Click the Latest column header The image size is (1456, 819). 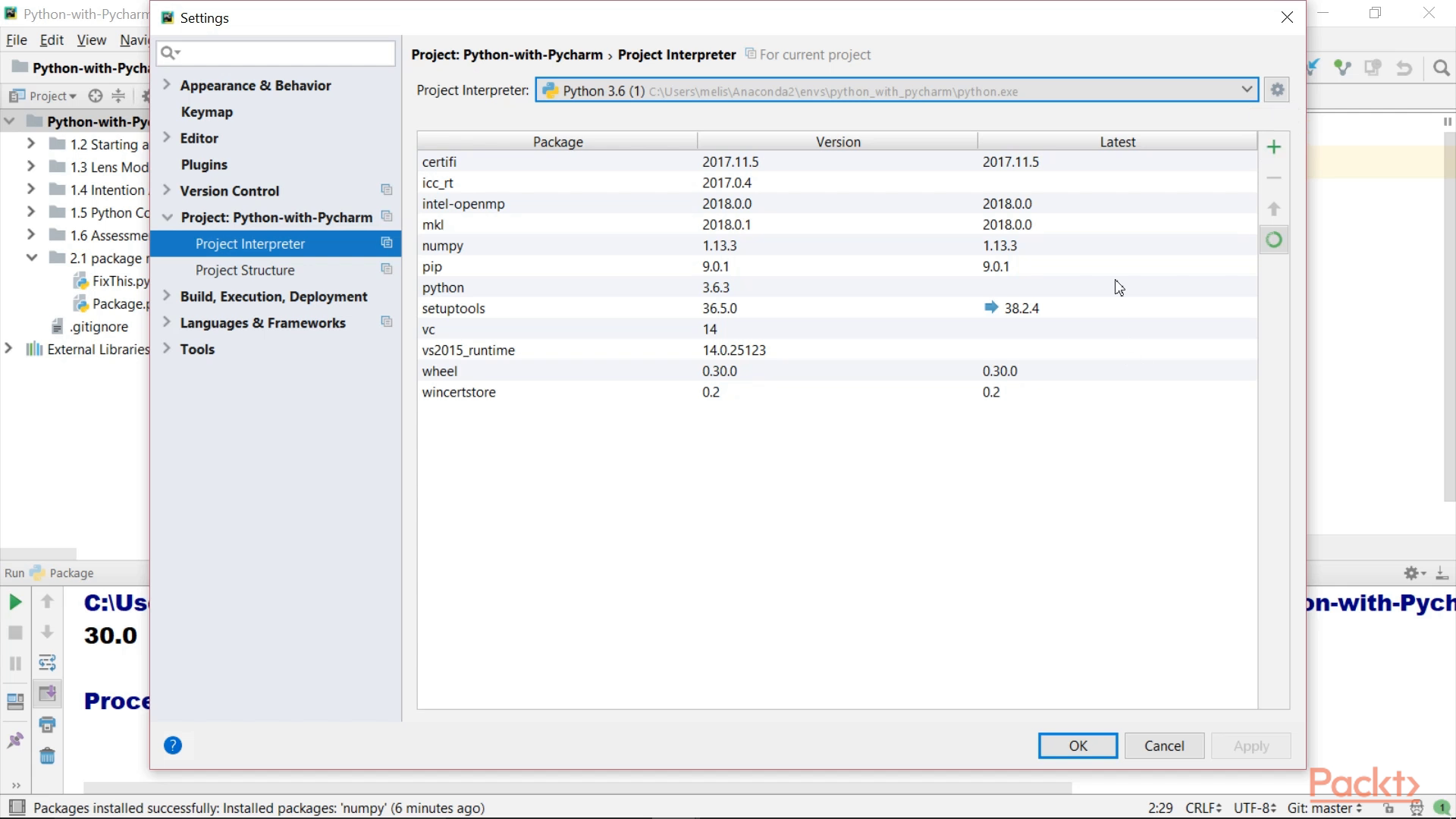tap(1118, 142)
